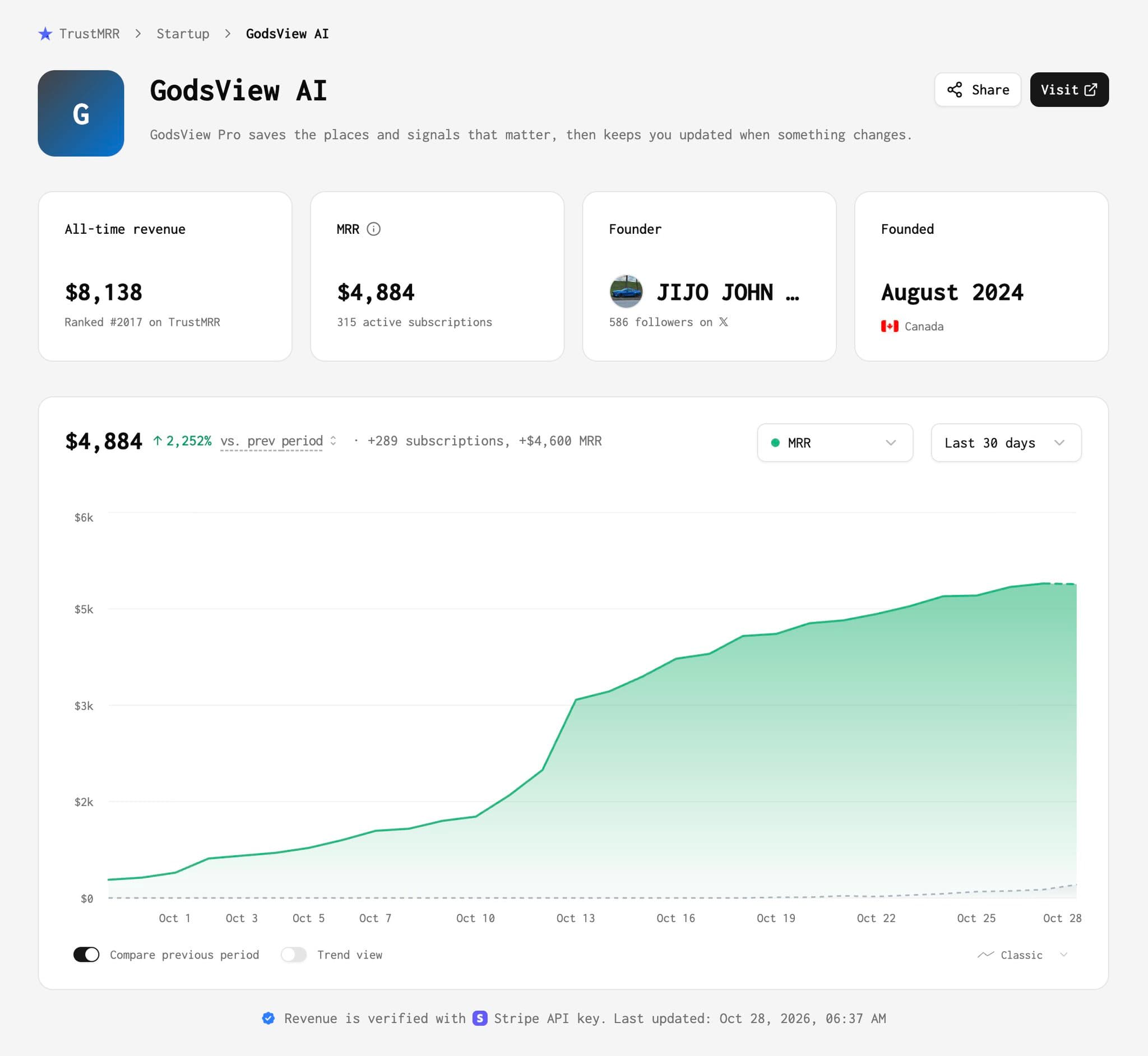
Task: Click the X logo next to followers
Action: [724, 322]
